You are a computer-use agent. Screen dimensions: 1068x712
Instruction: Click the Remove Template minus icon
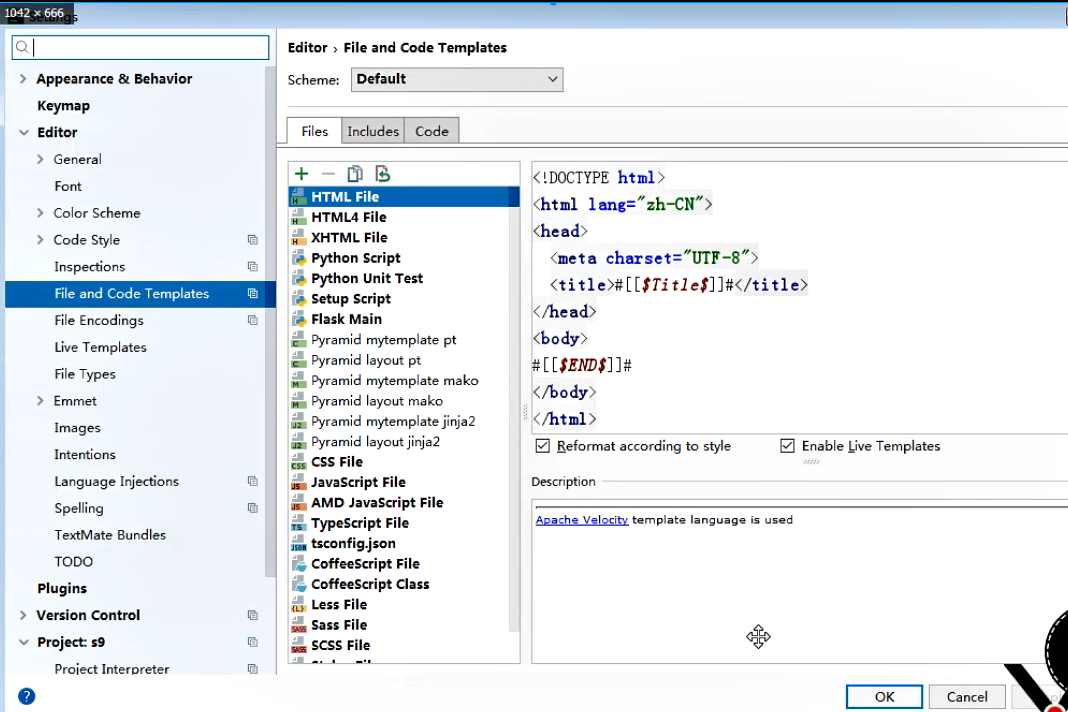tap(328, 174)
